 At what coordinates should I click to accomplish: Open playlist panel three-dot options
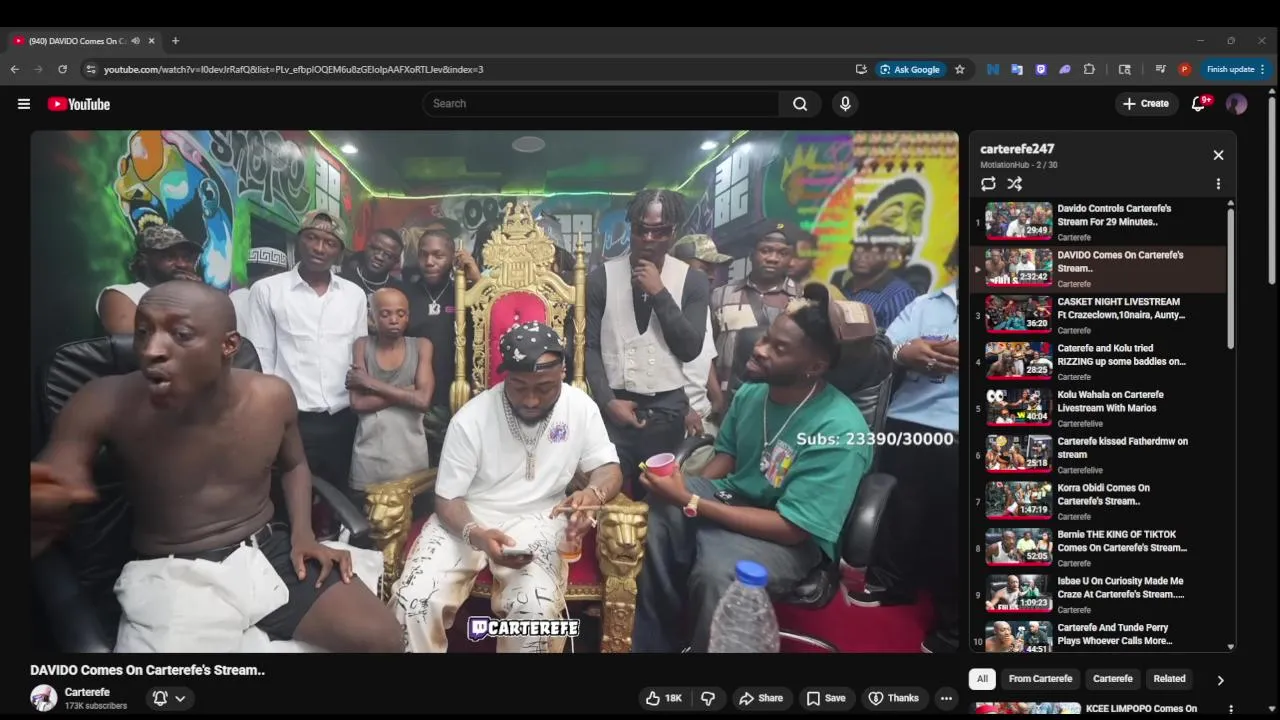(x=1218, y=184)
